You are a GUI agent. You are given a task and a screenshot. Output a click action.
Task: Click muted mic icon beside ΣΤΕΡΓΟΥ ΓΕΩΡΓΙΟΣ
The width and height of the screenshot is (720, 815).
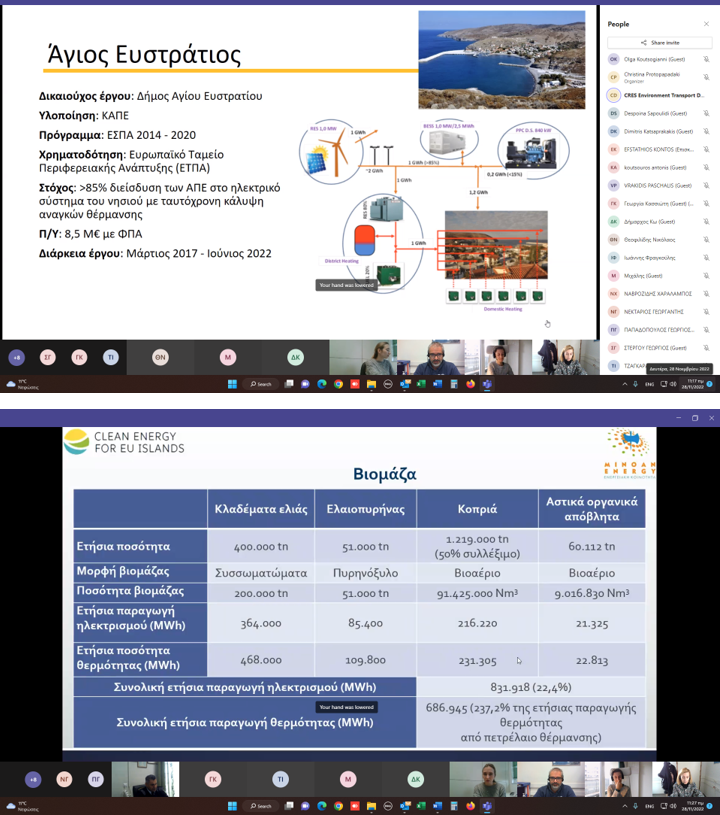click(x=706, y=348)
